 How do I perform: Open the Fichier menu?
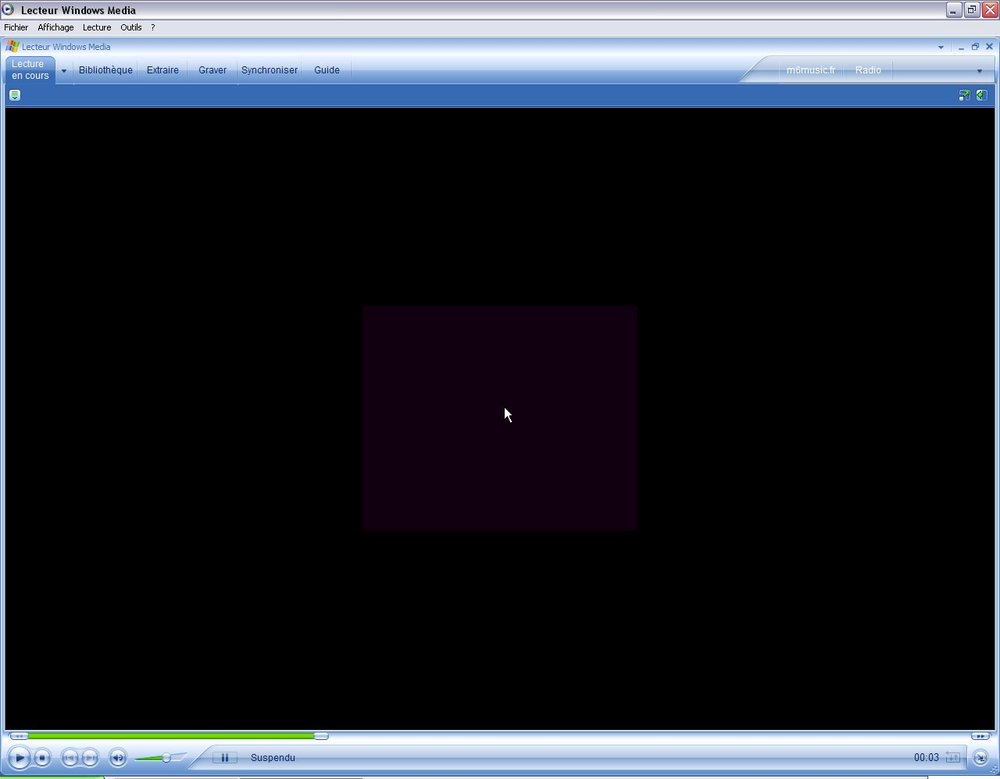(x=16, y=27)
